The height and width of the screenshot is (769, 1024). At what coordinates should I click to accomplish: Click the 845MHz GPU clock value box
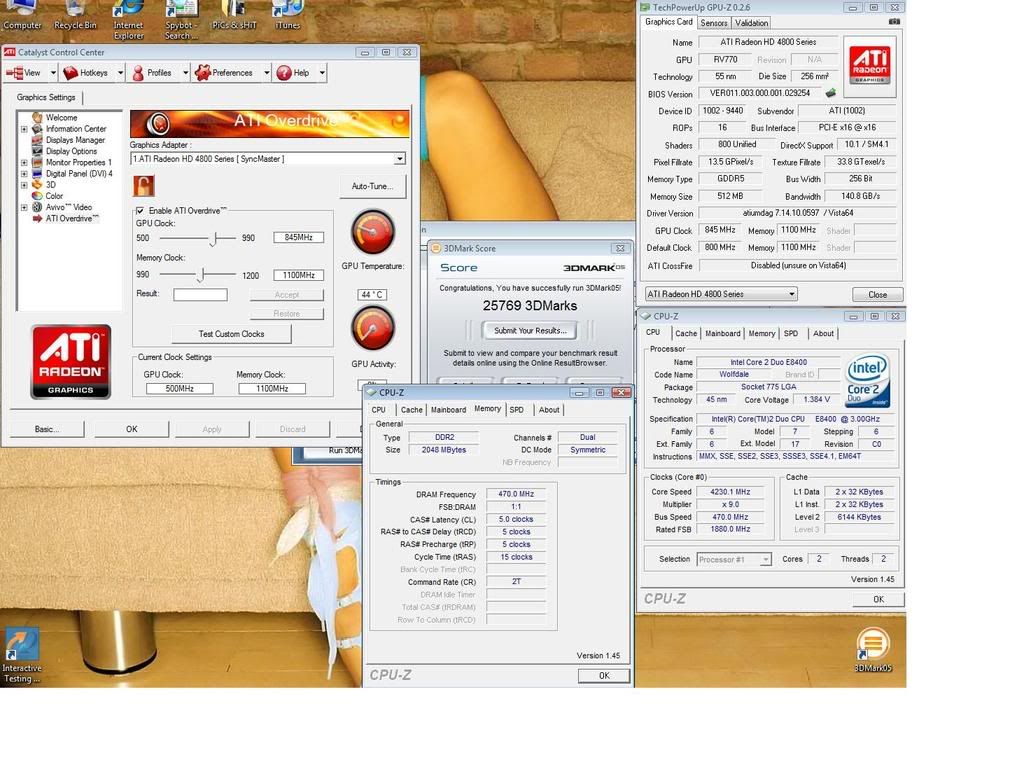(x=298, y=238)
